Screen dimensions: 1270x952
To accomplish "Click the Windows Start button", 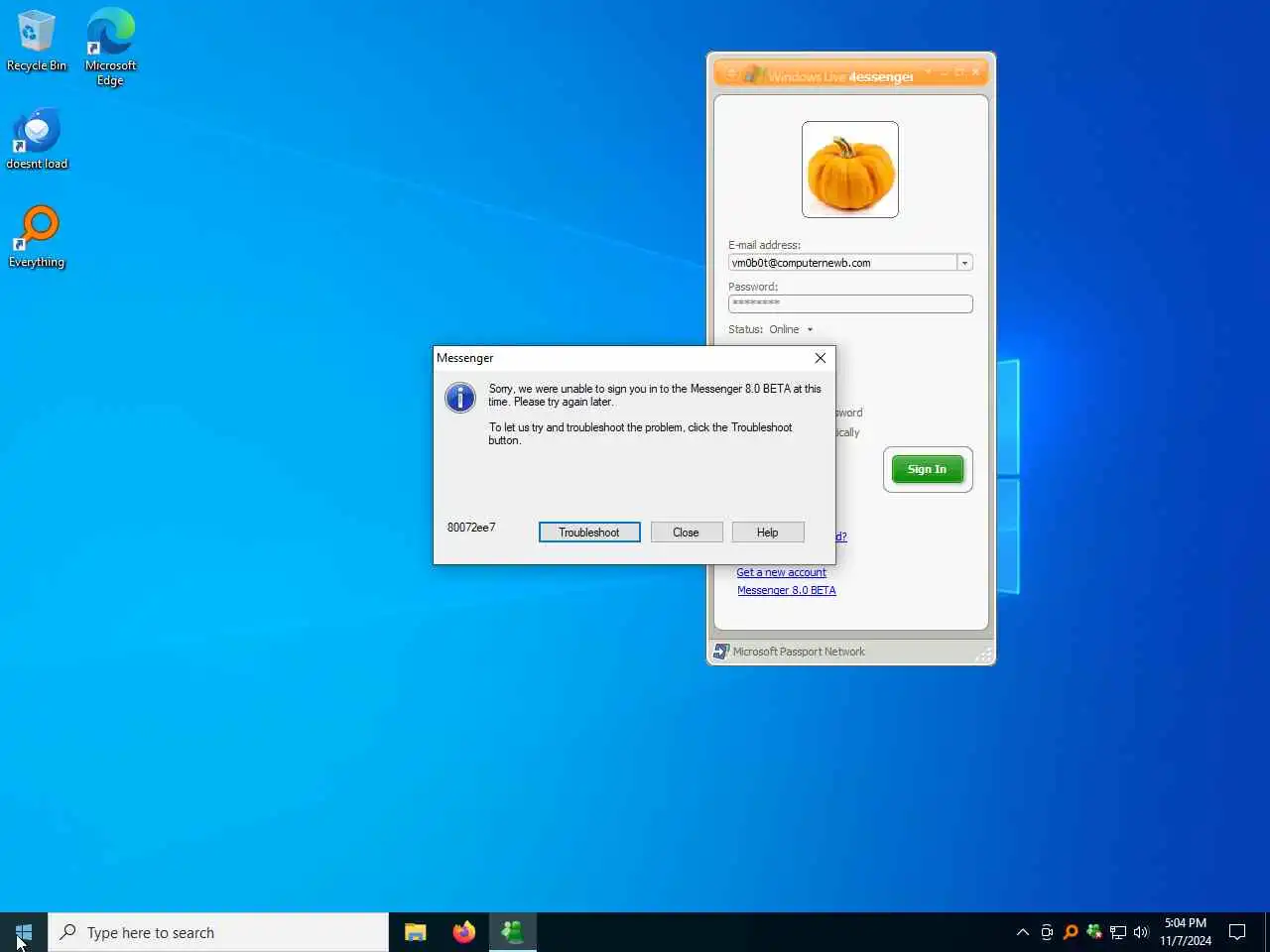I will point(24,932).
